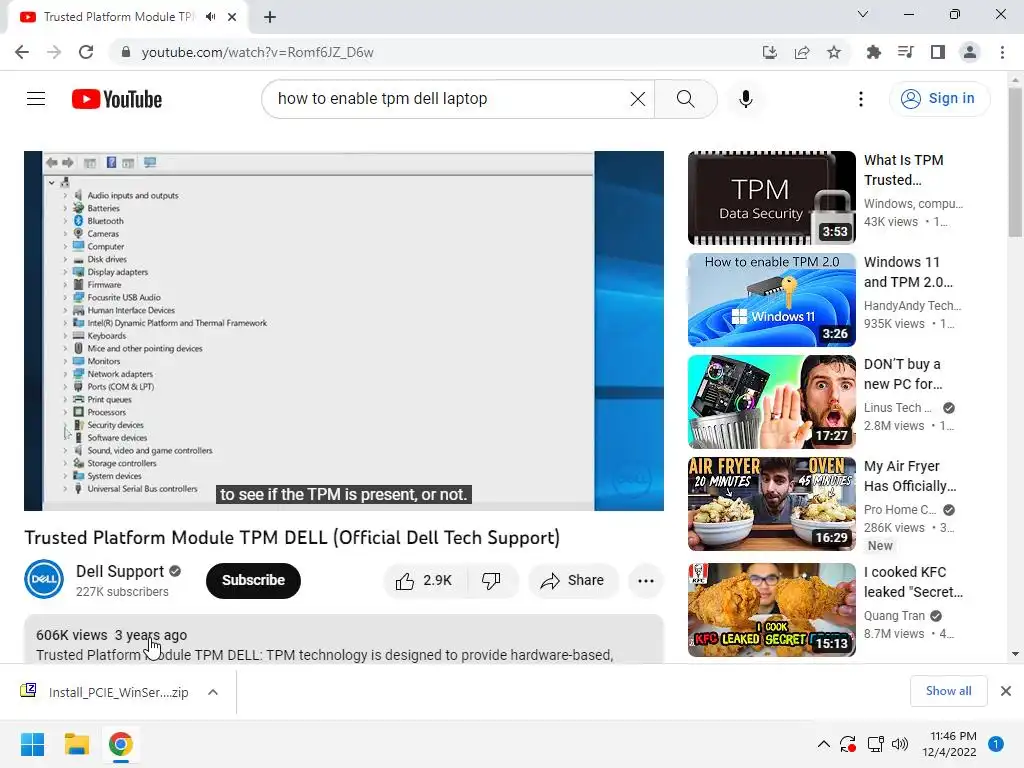Open 'I cooked KFC leaked' title
Screen dimensions: 1024x768
pos(913,582)
